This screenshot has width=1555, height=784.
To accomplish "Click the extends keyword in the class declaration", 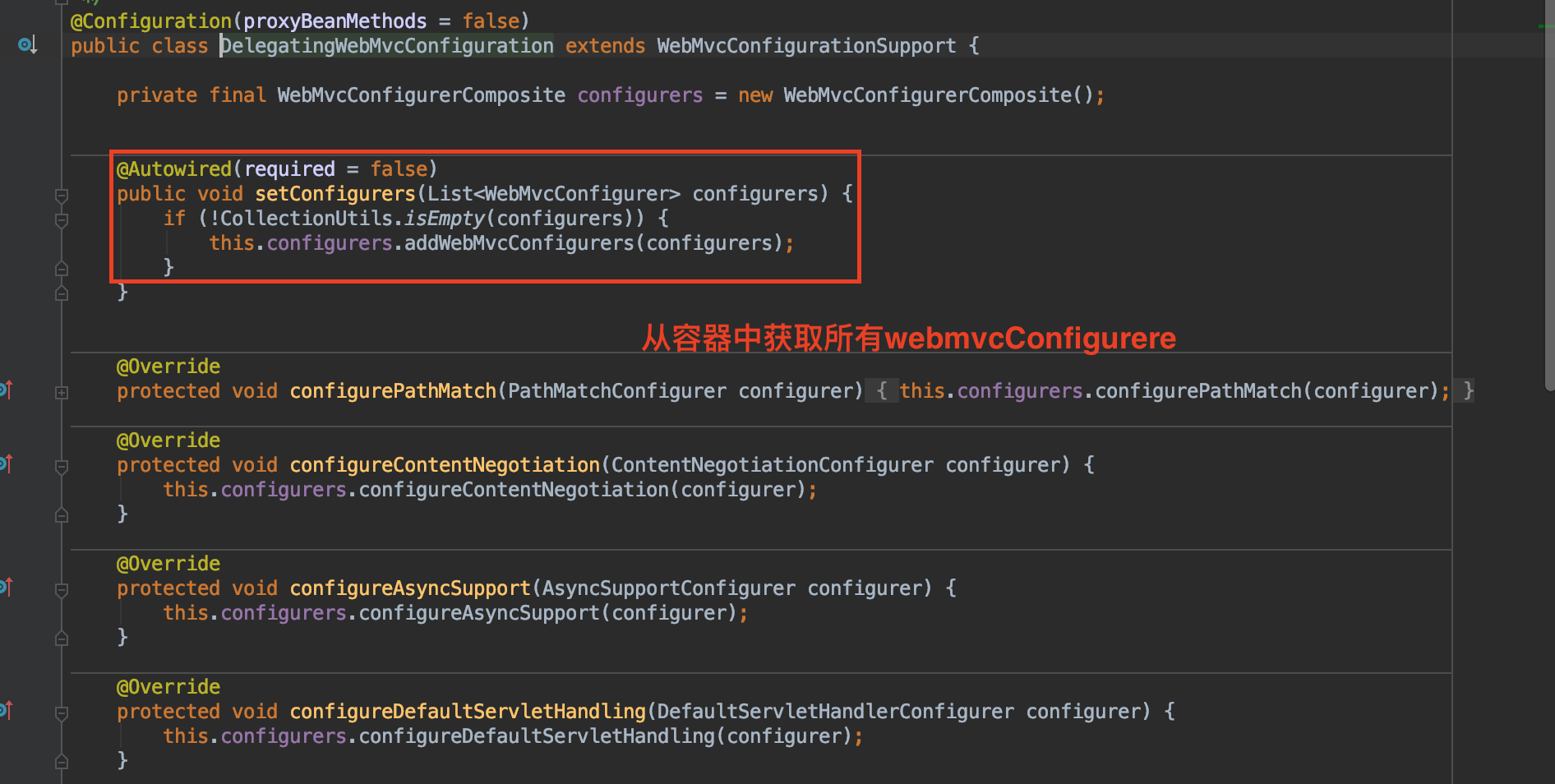I will coord(606,45).
